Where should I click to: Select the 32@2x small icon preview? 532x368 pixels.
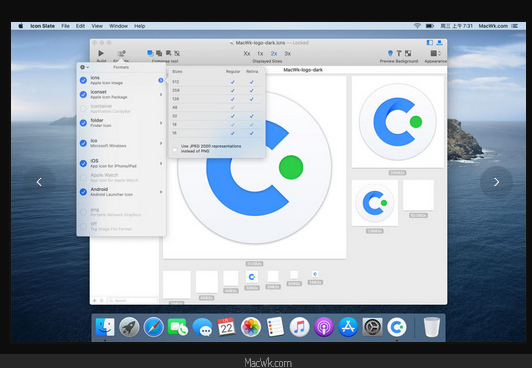click(x=252, y=277)
